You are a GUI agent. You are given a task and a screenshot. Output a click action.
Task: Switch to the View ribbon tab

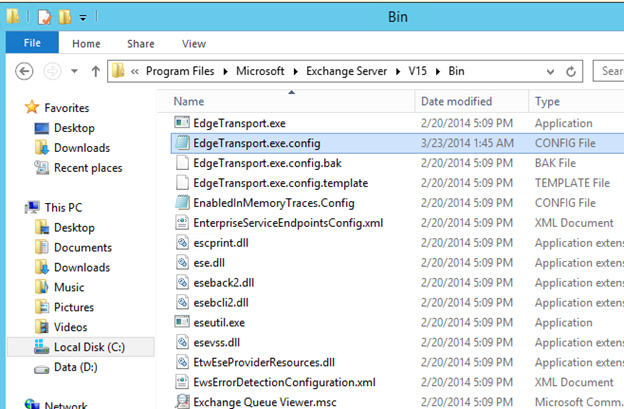click(193, 44)
